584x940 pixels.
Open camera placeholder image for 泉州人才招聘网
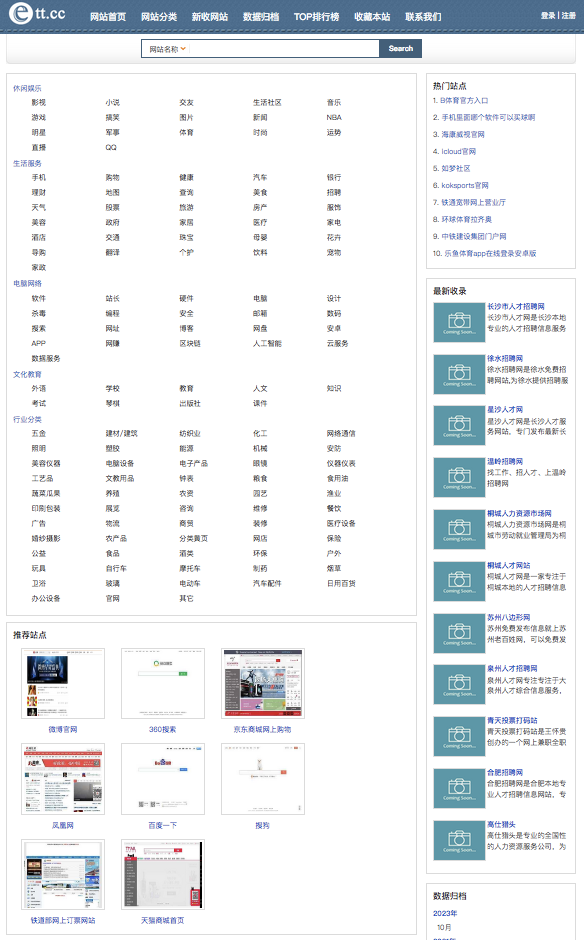coord(459,685)
